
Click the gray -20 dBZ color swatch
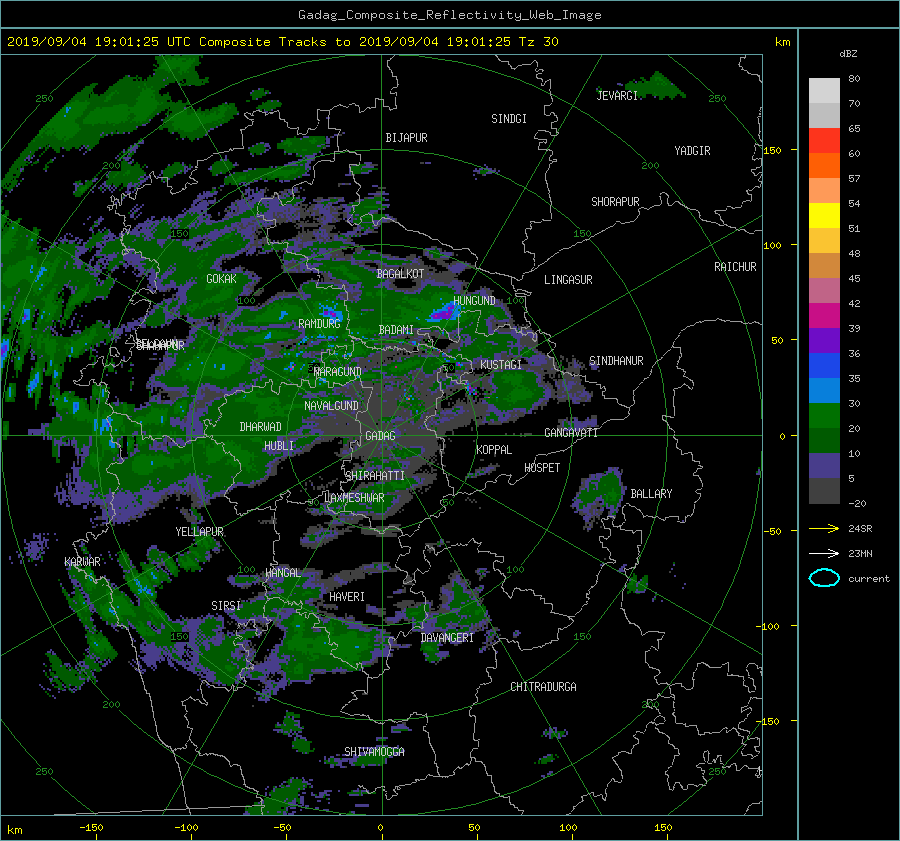[x=824, y=491]
